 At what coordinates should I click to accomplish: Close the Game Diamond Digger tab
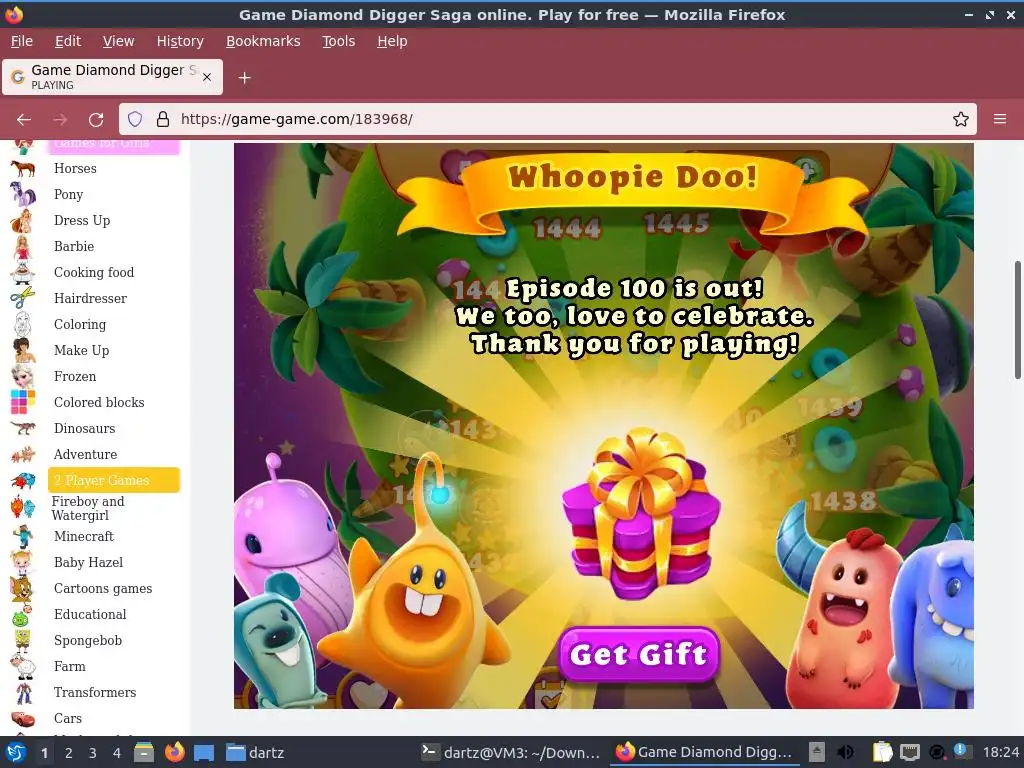(x=207, y=77)
